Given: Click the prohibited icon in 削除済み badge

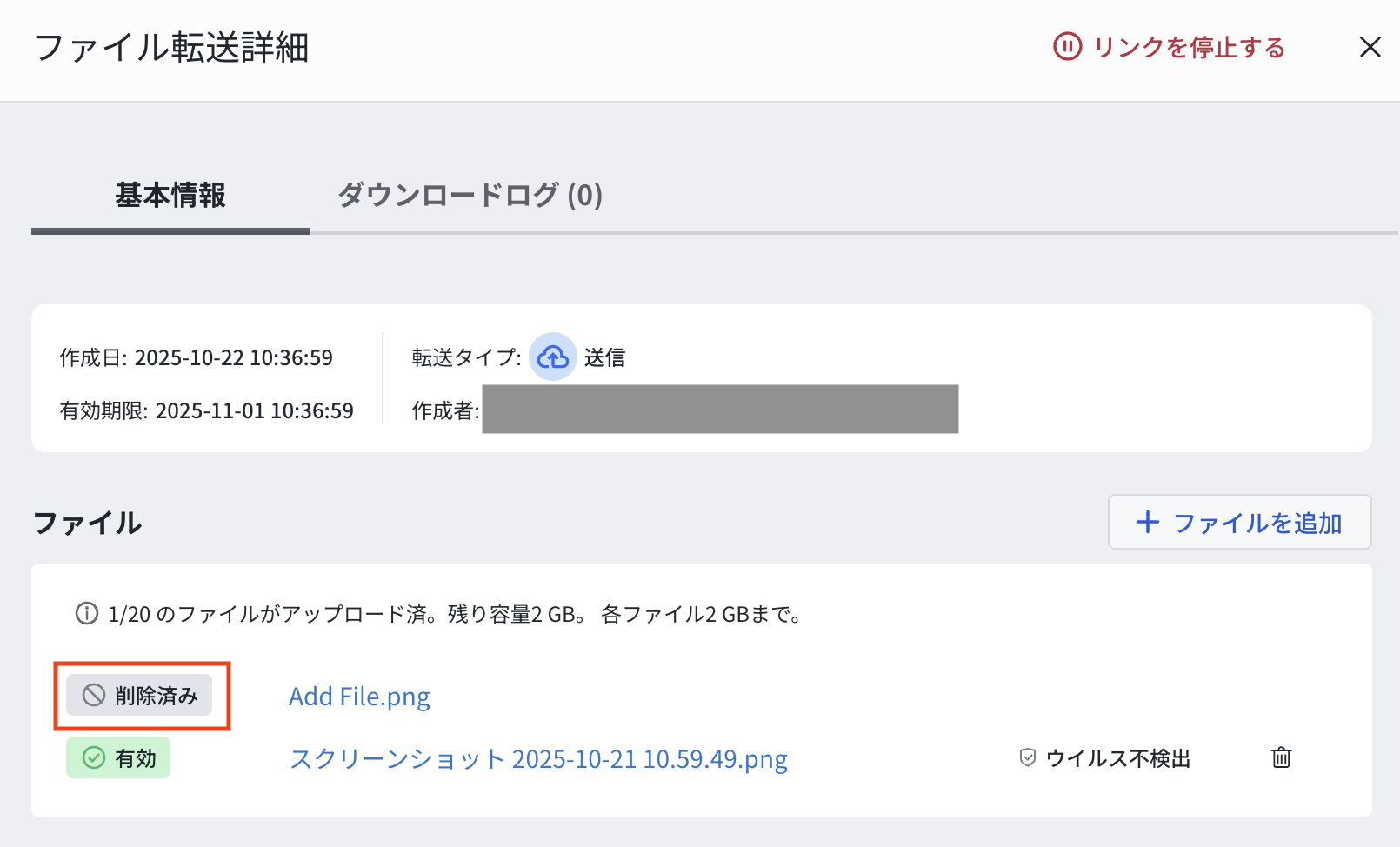Looking at the screenshot, I should click(x=93, y=695).
